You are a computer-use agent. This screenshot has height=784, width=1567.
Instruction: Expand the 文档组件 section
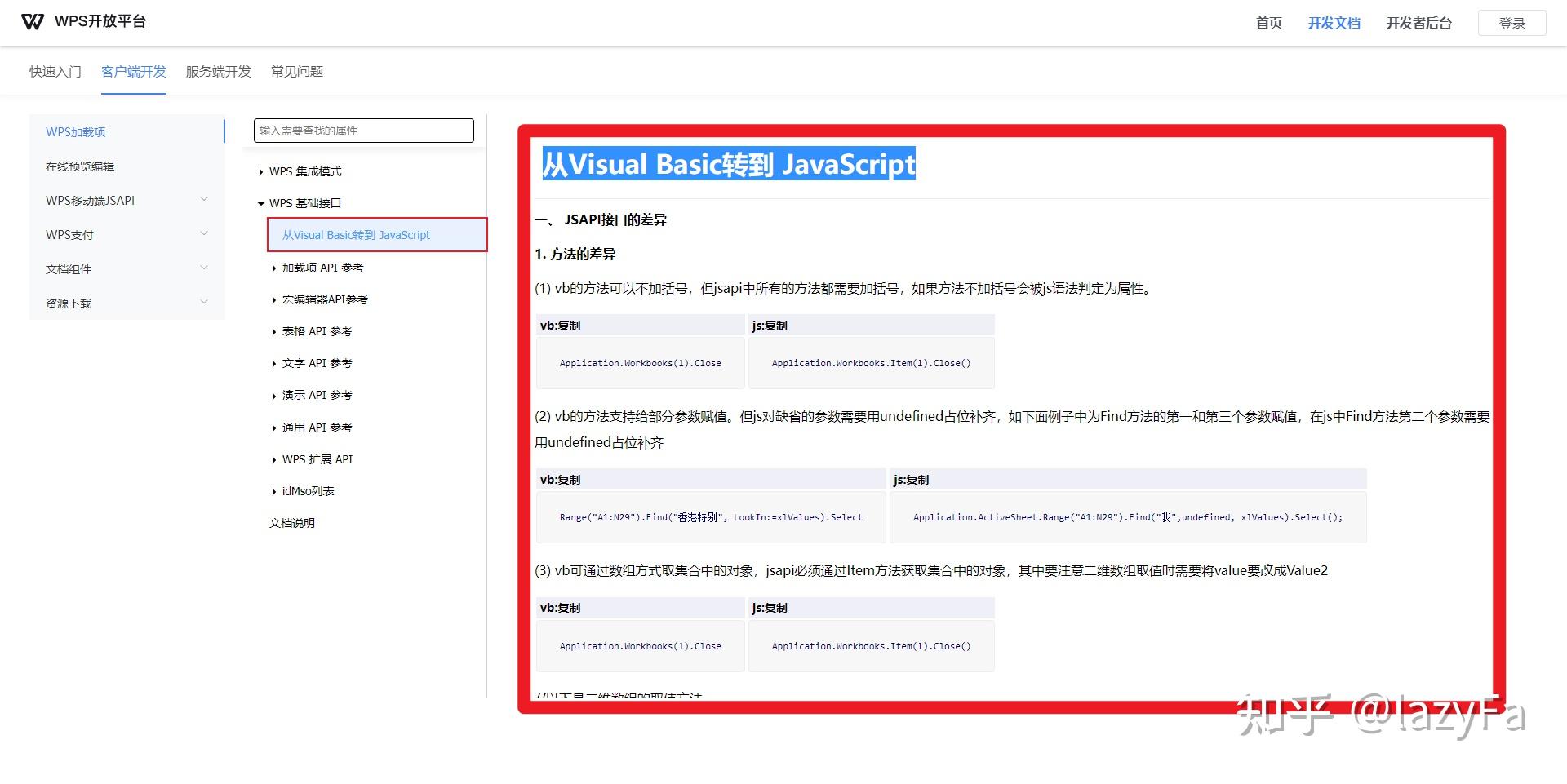point(127,268)
